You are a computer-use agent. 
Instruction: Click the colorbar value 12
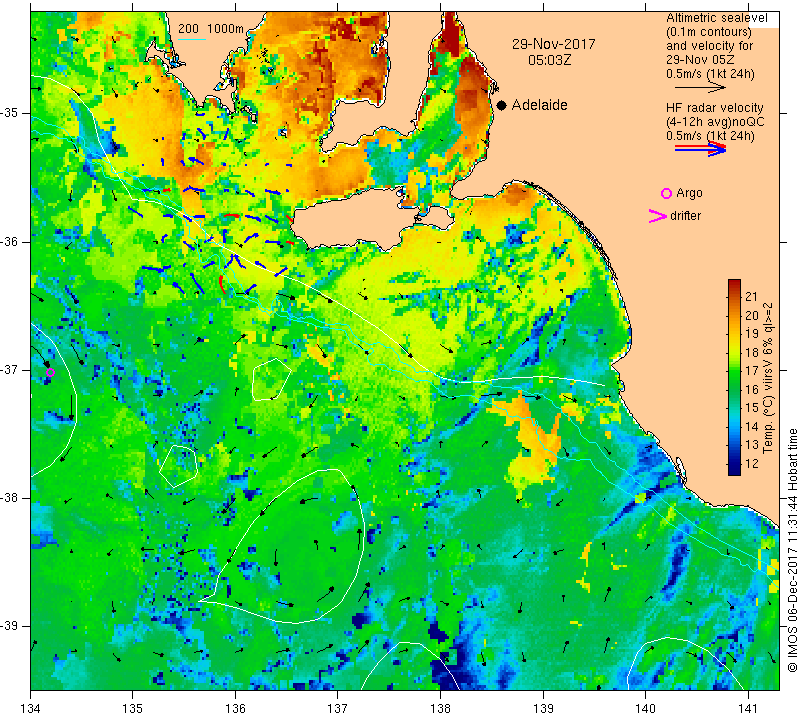(752, 463)
